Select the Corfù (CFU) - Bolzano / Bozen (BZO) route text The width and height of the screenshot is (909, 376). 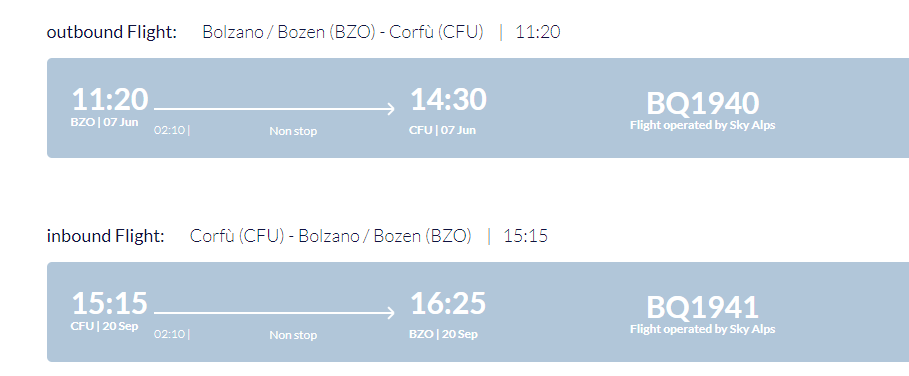point(330,236)
